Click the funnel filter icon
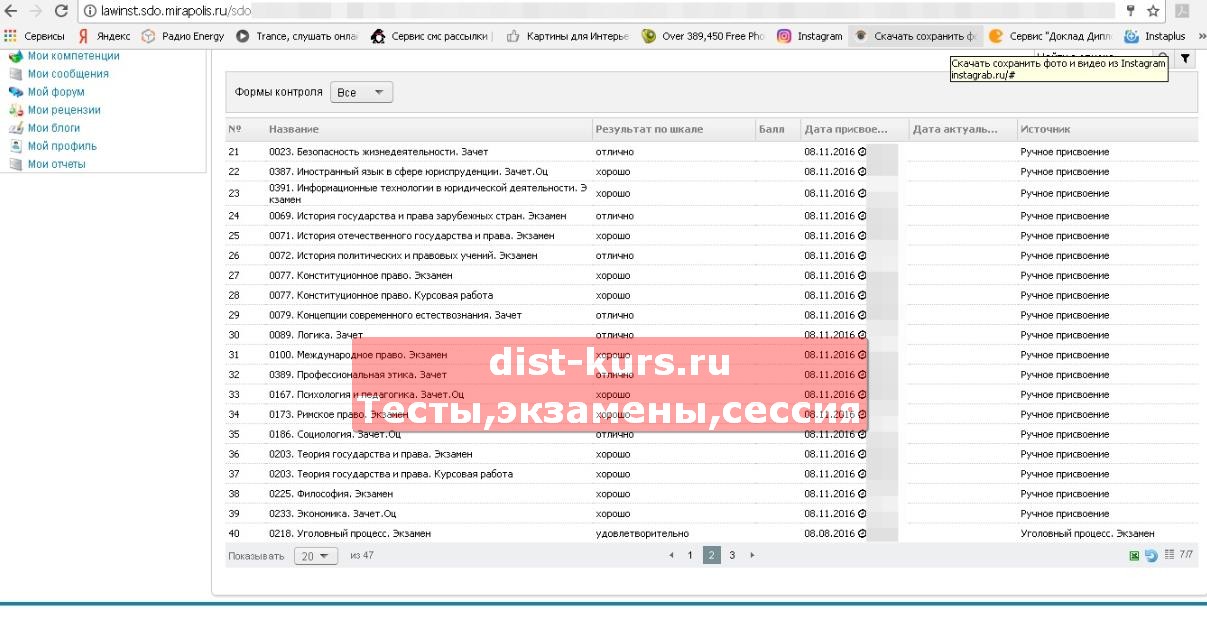1207x617 pixels. tap(1185, 59)
